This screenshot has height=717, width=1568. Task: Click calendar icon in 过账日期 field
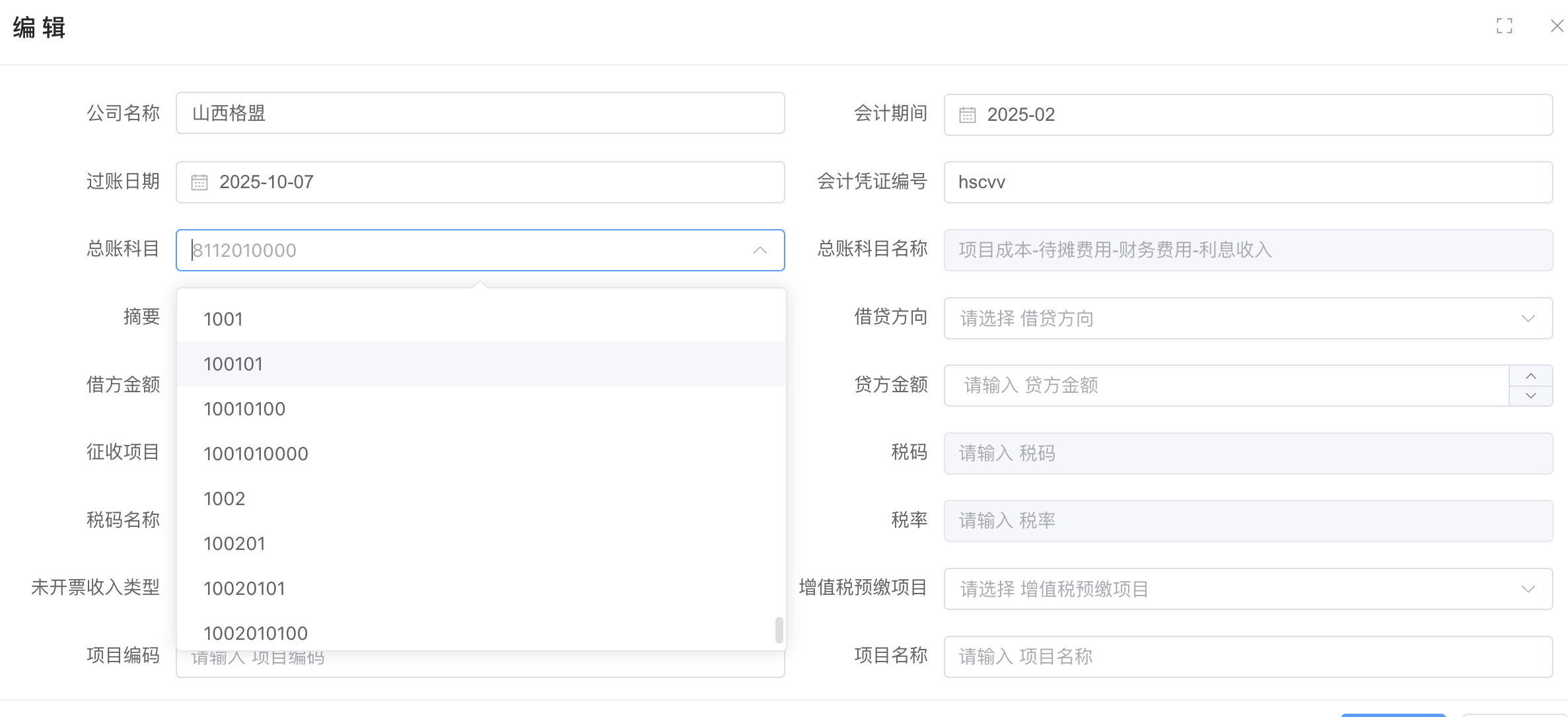pos(199,182)
